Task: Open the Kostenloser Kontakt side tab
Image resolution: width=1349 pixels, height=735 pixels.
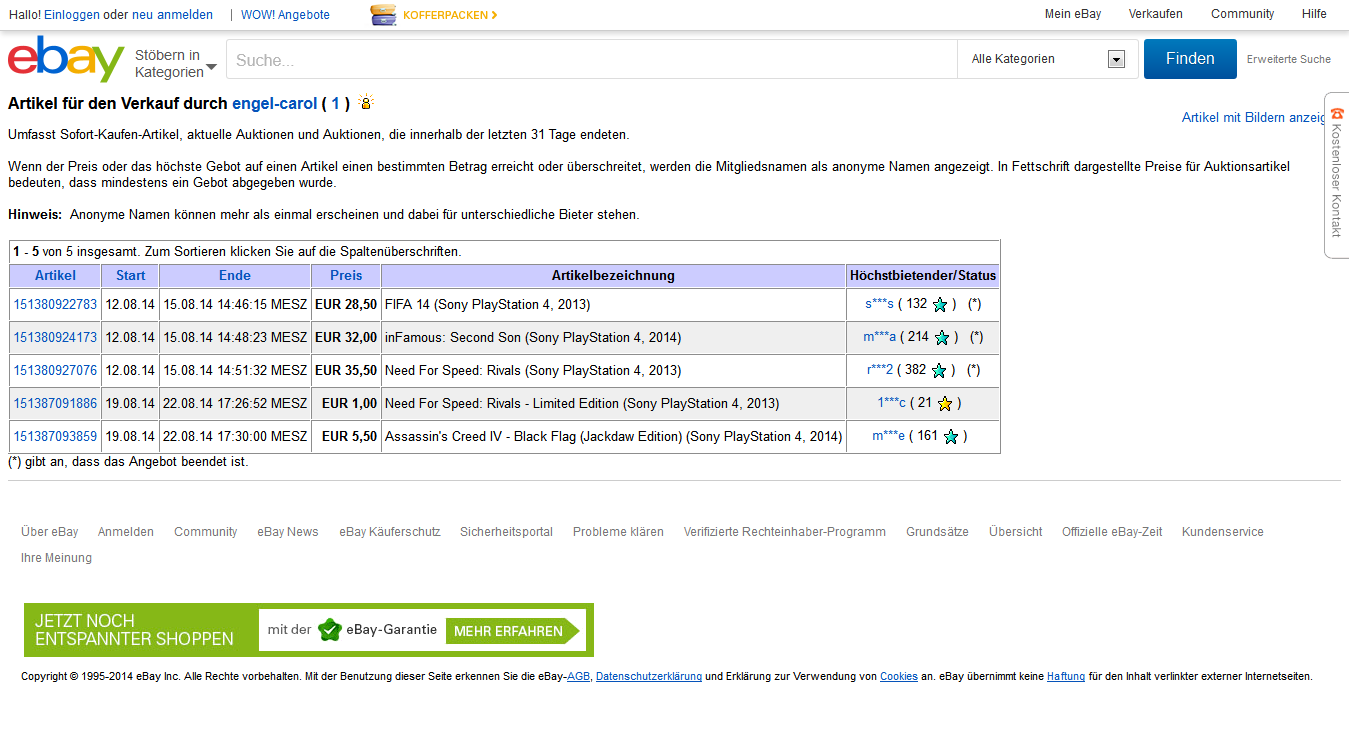Action: point(1337,175)
